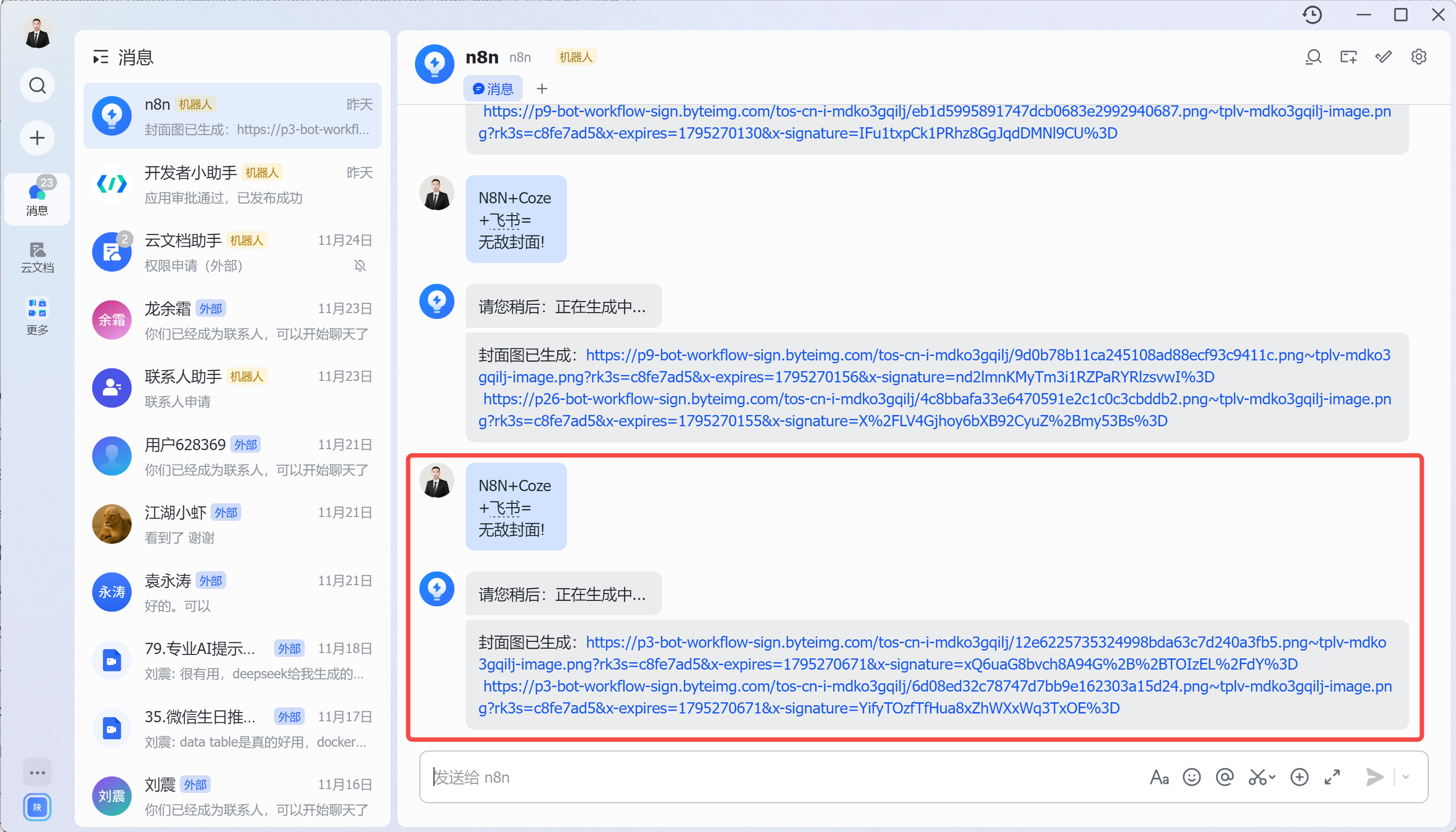1456x832 pixels.
Task: Collapse the 消息 list panel toggle
Action: (100, 57)
